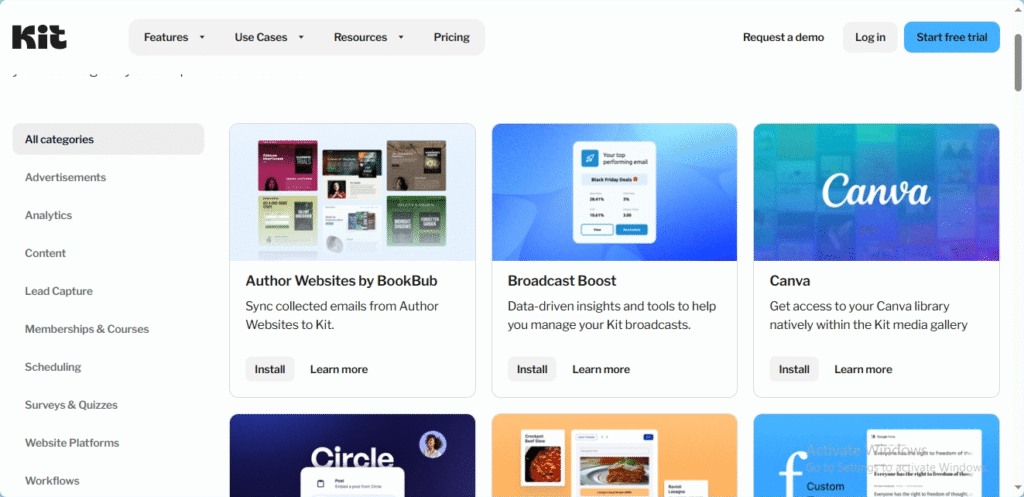Install the Canva integration
1024x497 pixels.
(x=793, y=369)
